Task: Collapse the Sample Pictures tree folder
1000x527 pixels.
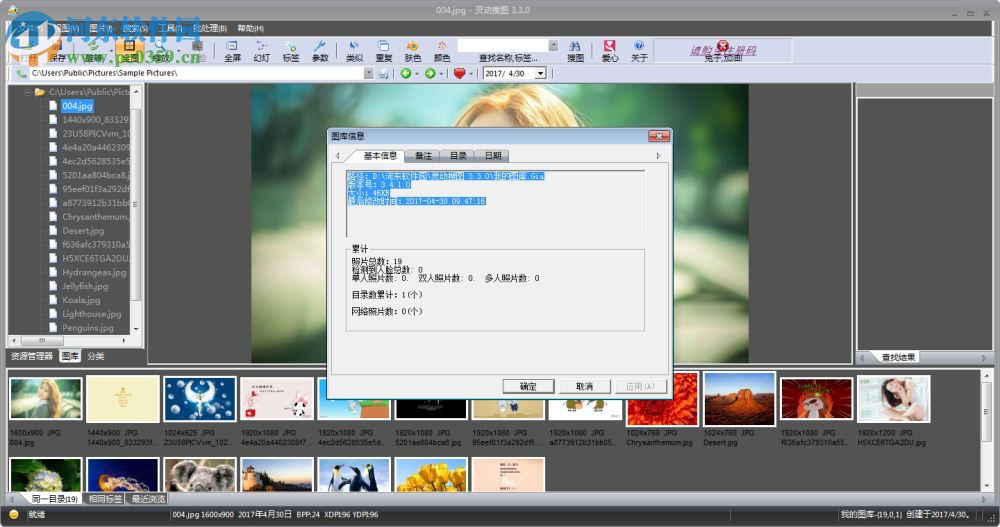Action: pos(27,93)
